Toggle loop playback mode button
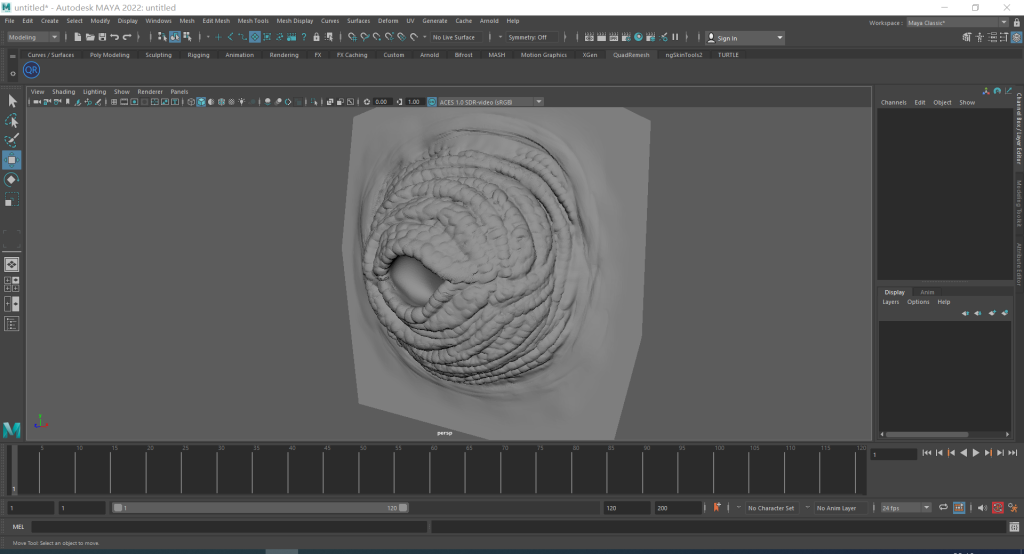 pyautogui.click(x=943, y=508)
